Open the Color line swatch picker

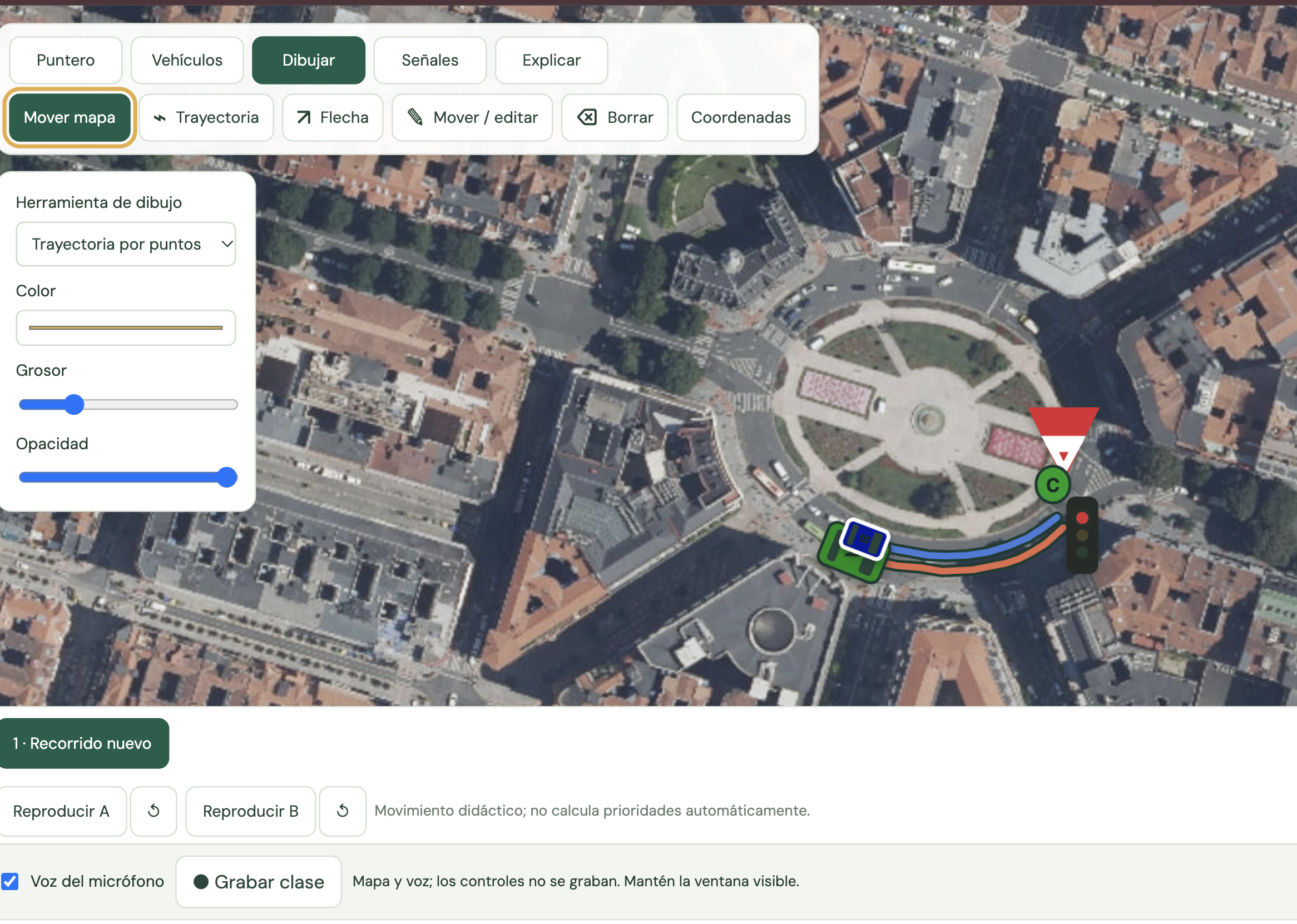[126, 327]
